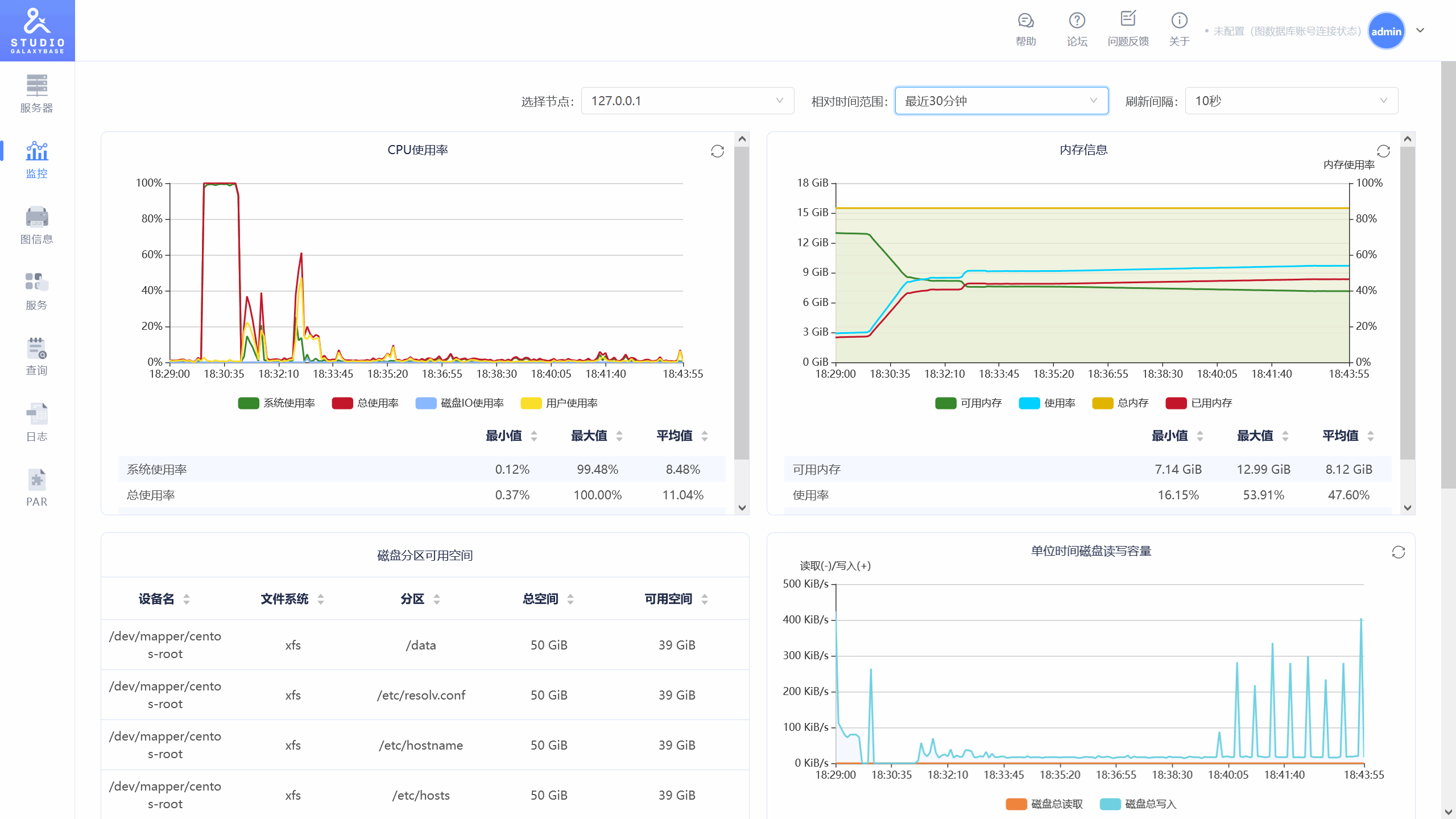Open the 服务 (services) sidebar section

(37, 291)
